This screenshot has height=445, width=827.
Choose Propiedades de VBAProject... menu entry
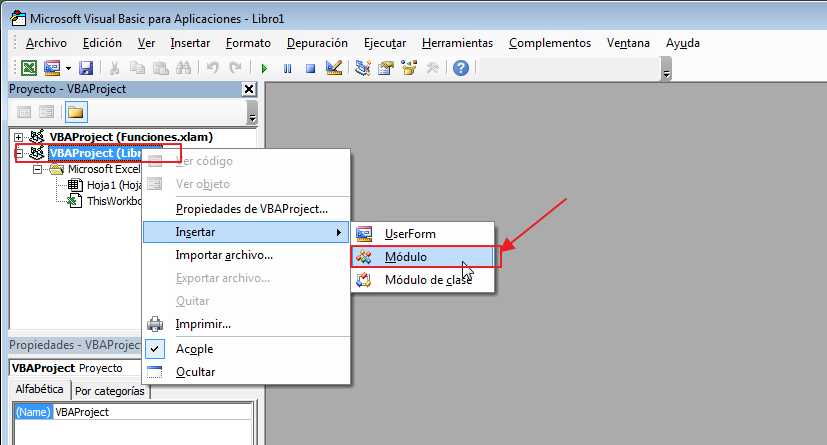pos(251,209)
